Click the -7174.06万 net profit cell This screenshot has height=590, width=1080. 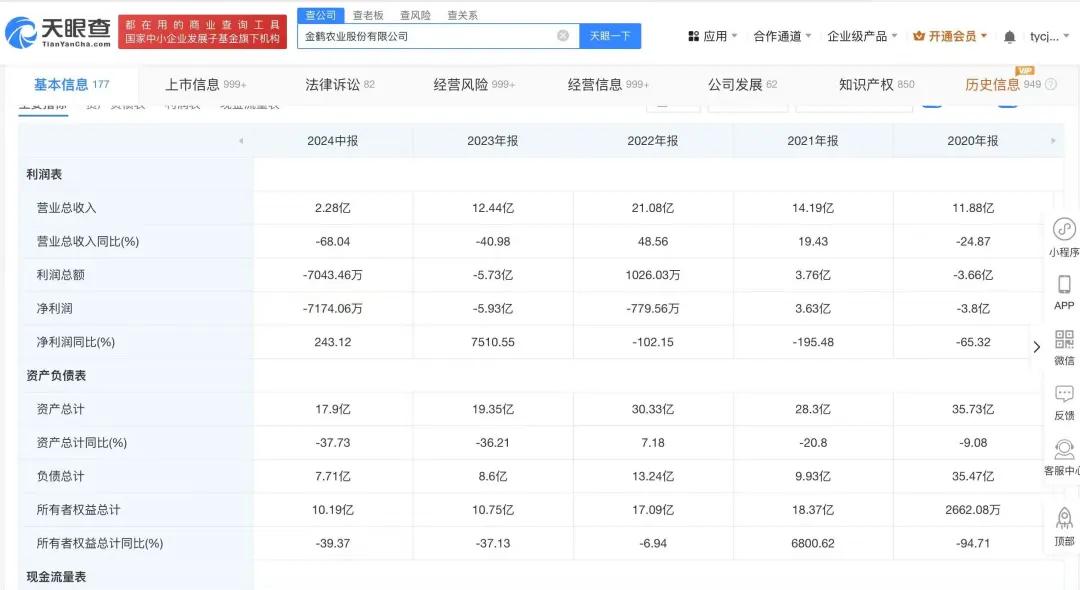333,308
